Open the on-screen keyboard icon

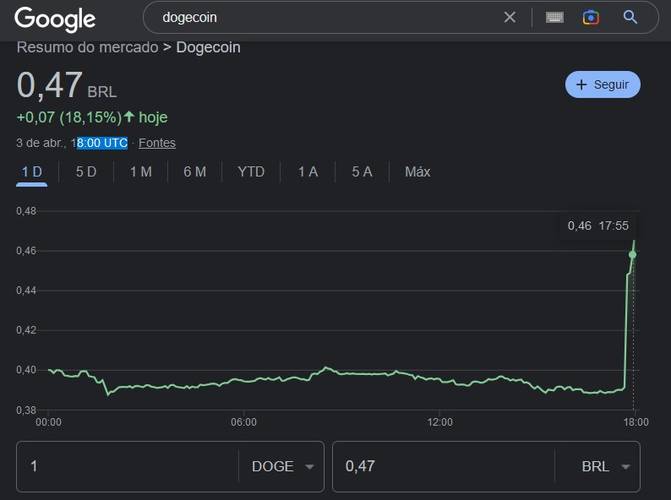[x=555, y=18]
